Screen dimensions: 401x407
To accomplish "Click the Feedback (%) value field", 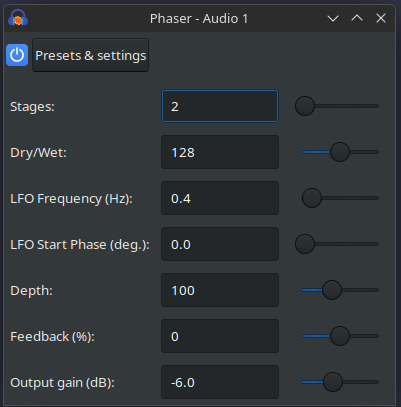I will 220,336.
